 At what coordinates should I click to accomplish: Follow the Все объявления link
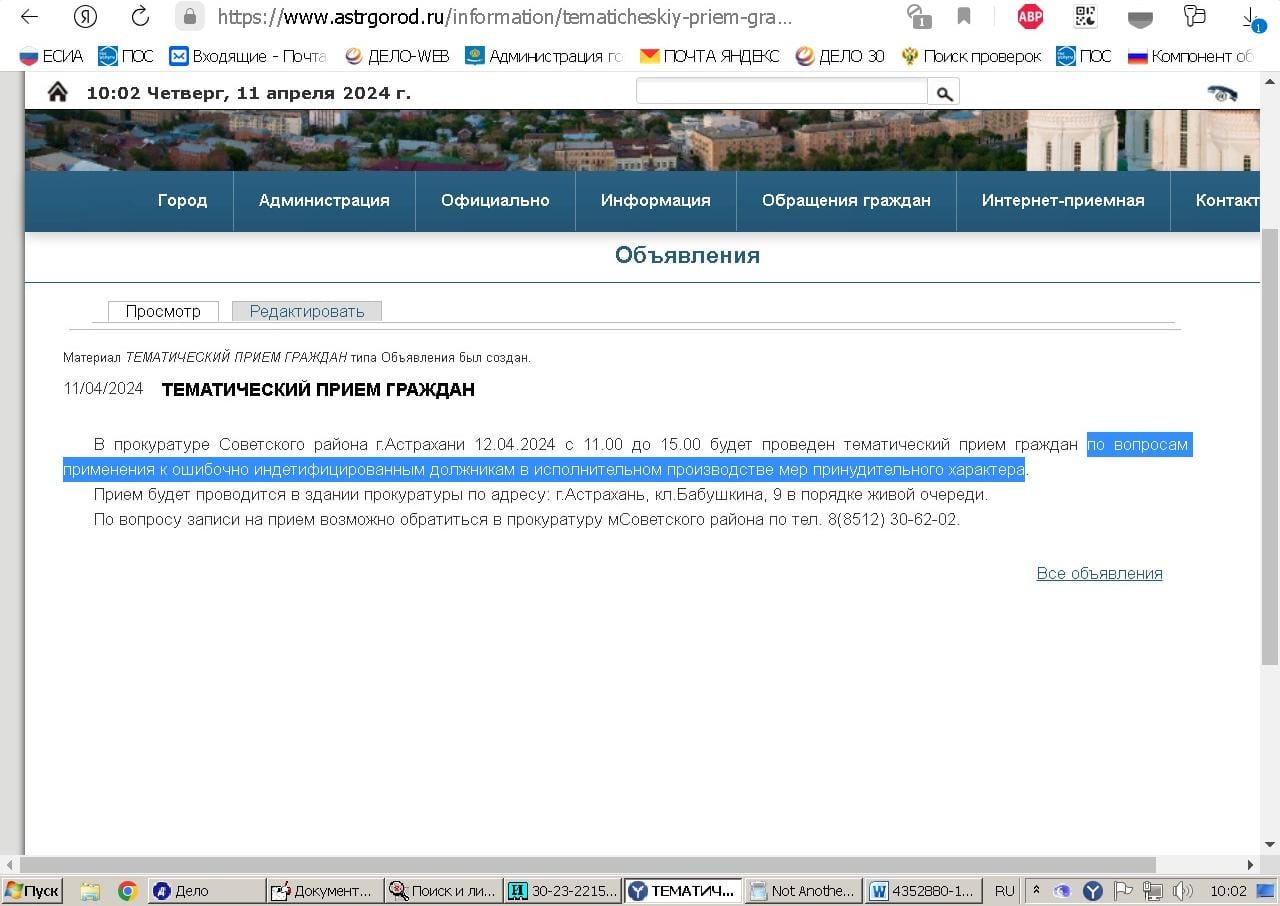(x=1099, y=573)
